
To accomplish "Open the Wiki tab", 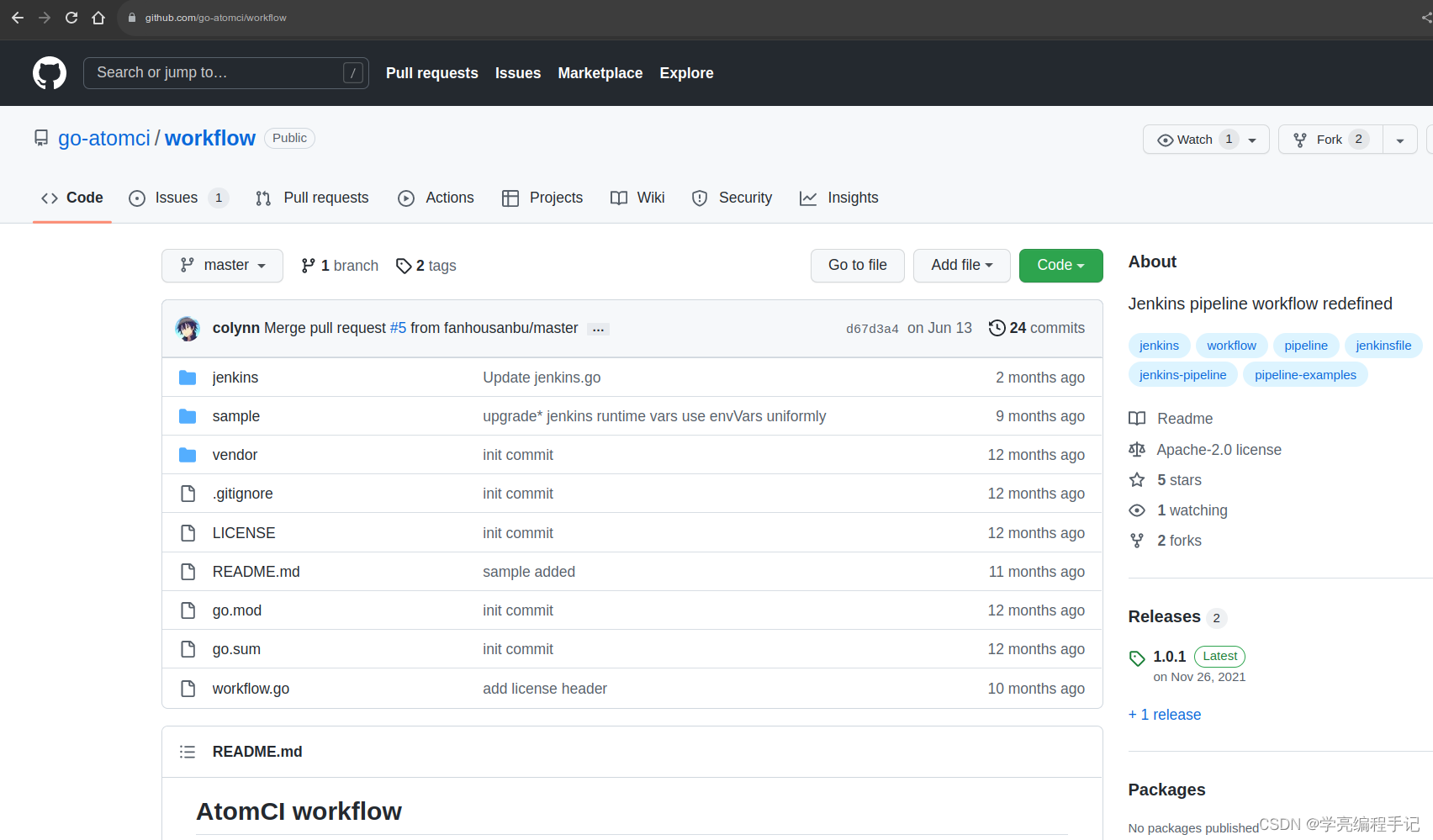I will tap(637, 198).
